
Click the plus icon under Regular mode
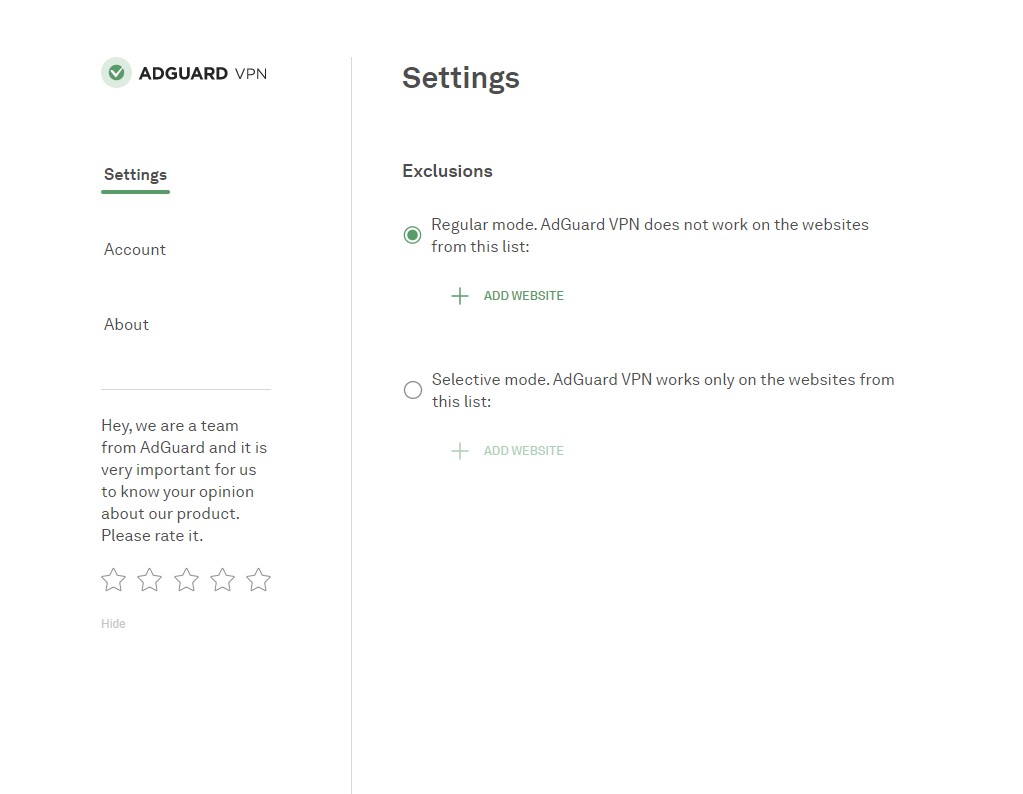pos(460,296)
